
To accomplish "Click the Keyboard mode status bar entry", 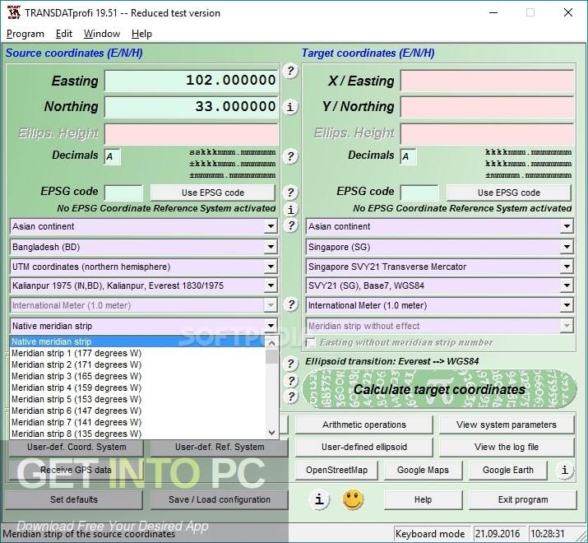I will 430,533.
